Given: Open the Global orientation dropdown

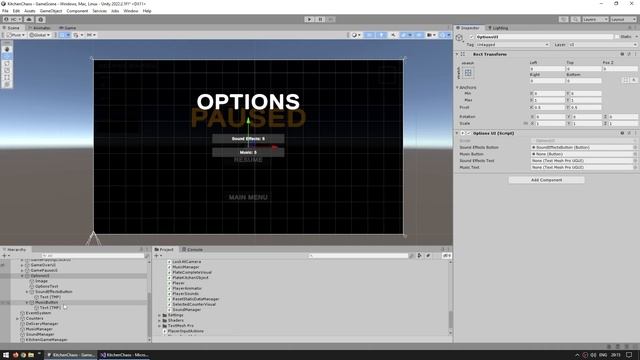Looking at the screenshot, I should click(40, 35).
